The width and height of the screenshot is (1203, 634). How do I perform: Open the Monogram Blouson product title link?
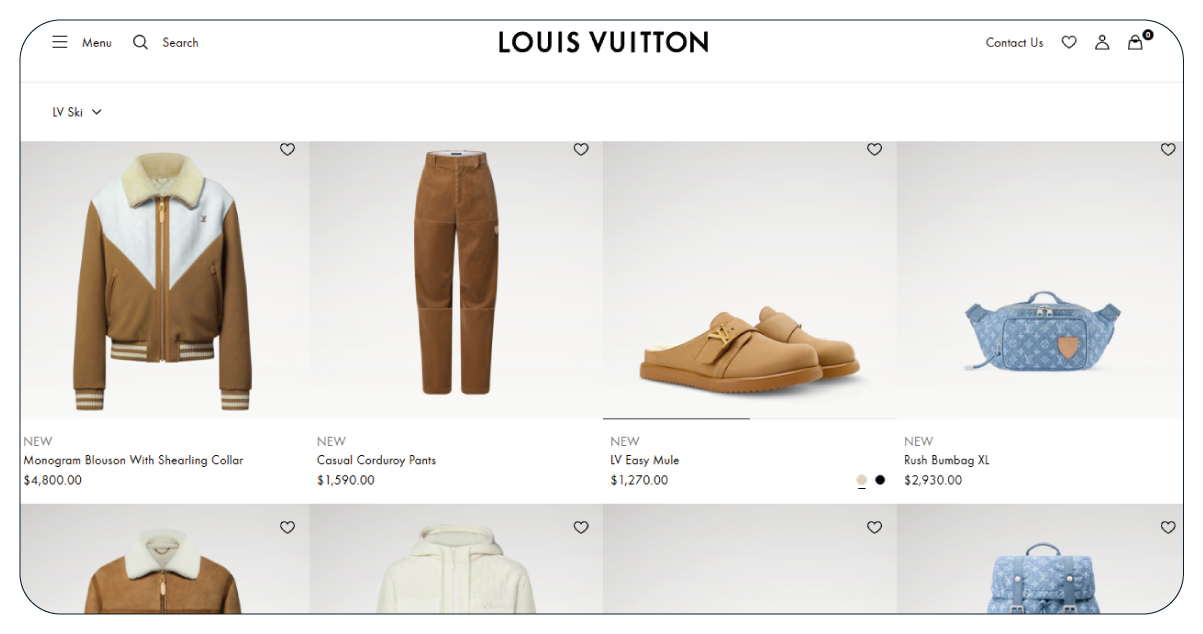tap(133, 460)
